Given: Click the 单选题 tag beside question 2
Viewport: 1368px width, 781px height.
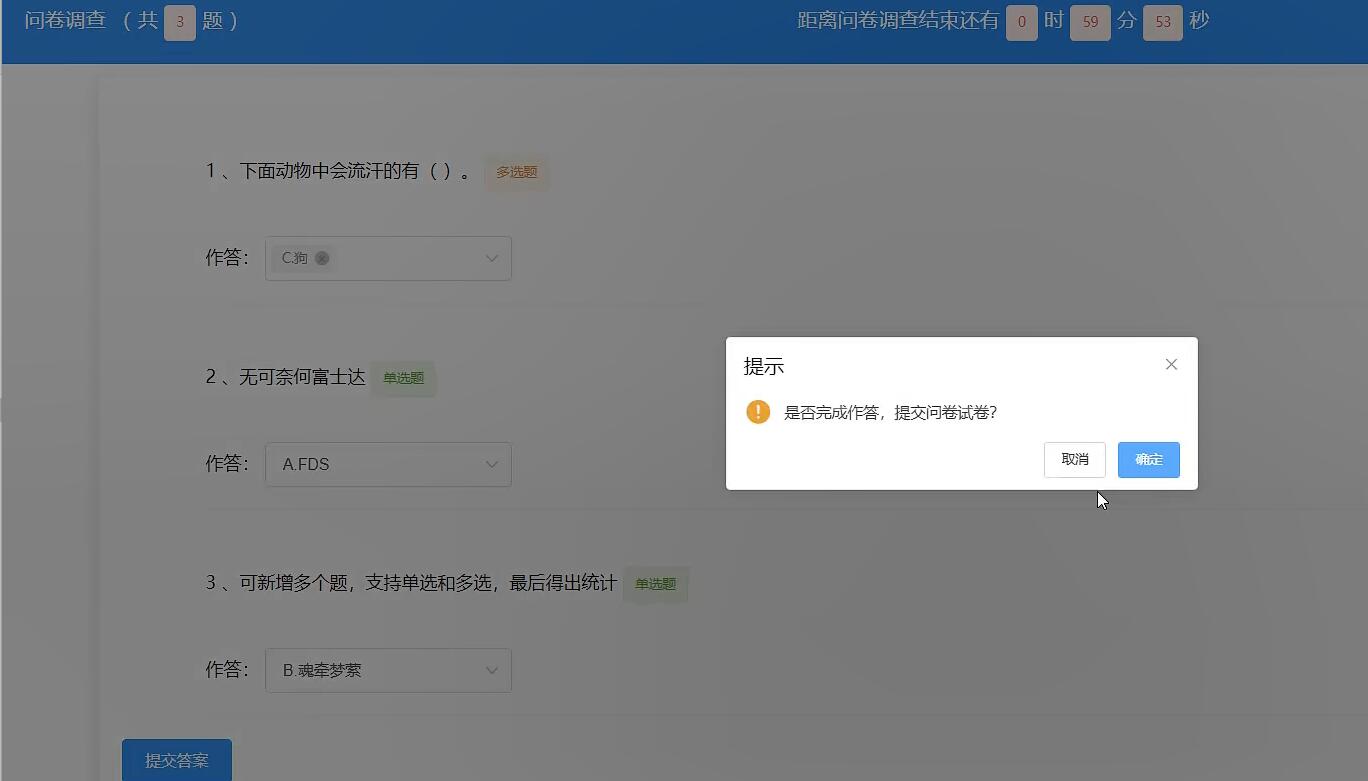Looking at the screenshot, I should (403, 378).
